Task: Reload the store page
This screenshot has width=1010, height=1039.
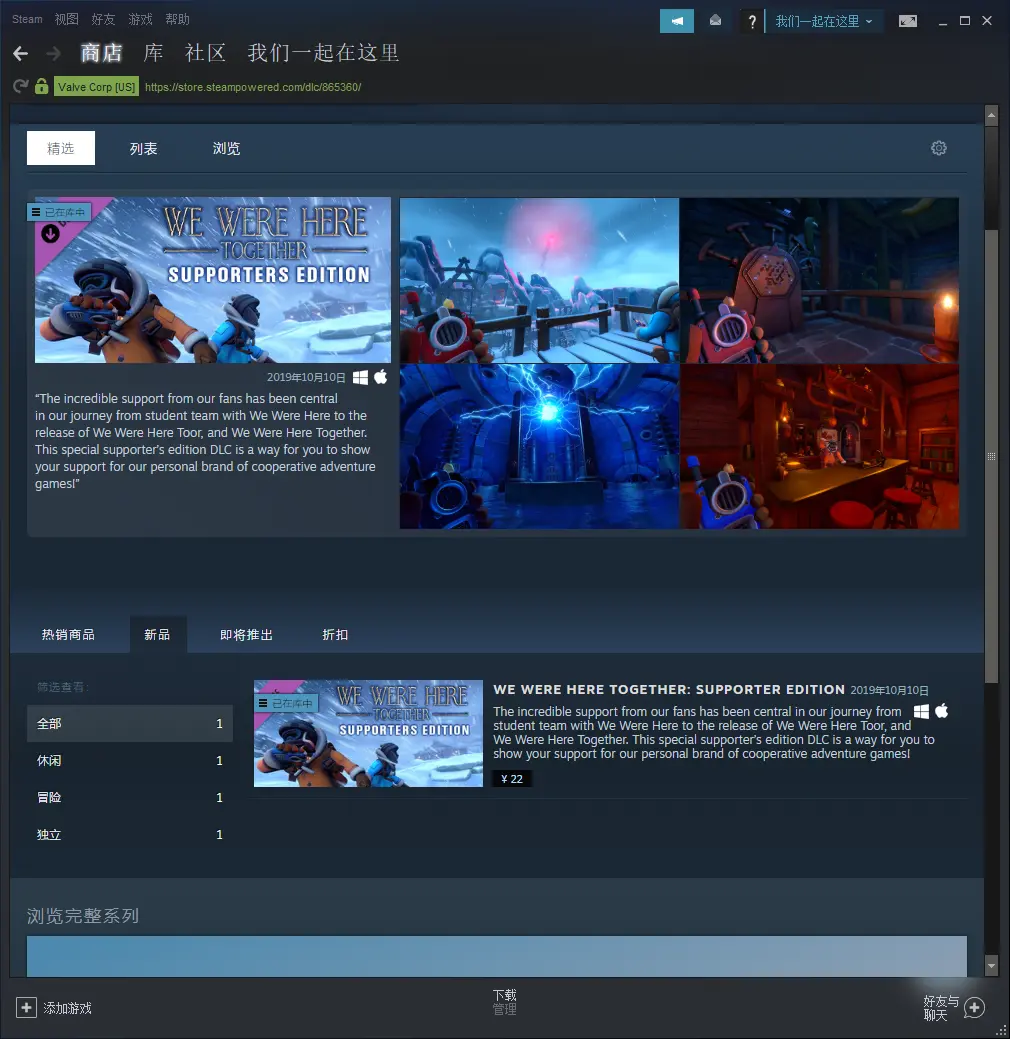Action: coord(21,87)
